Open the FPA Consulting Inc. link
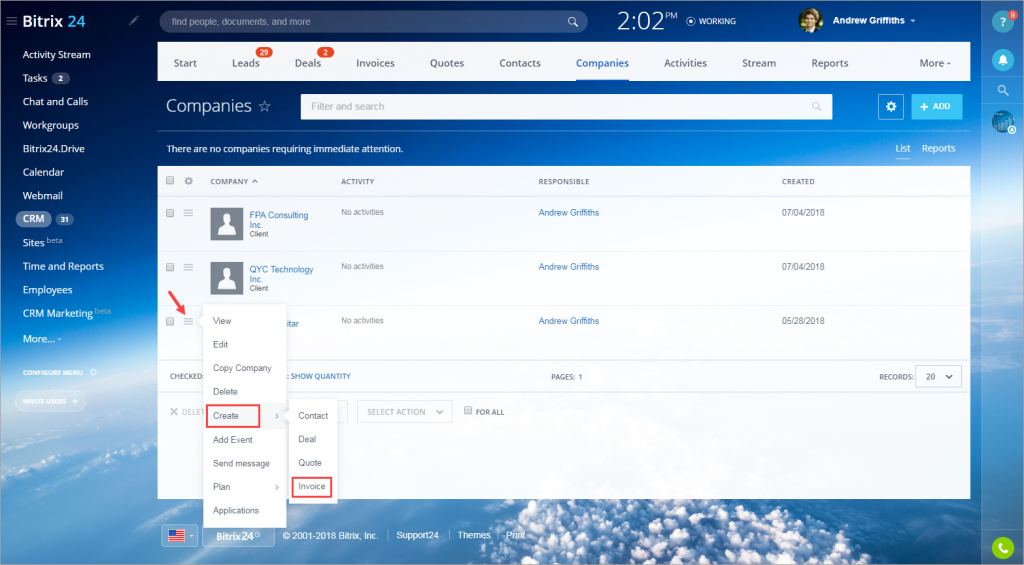The width and height of the screenshot is (1024, 565). 279,219
